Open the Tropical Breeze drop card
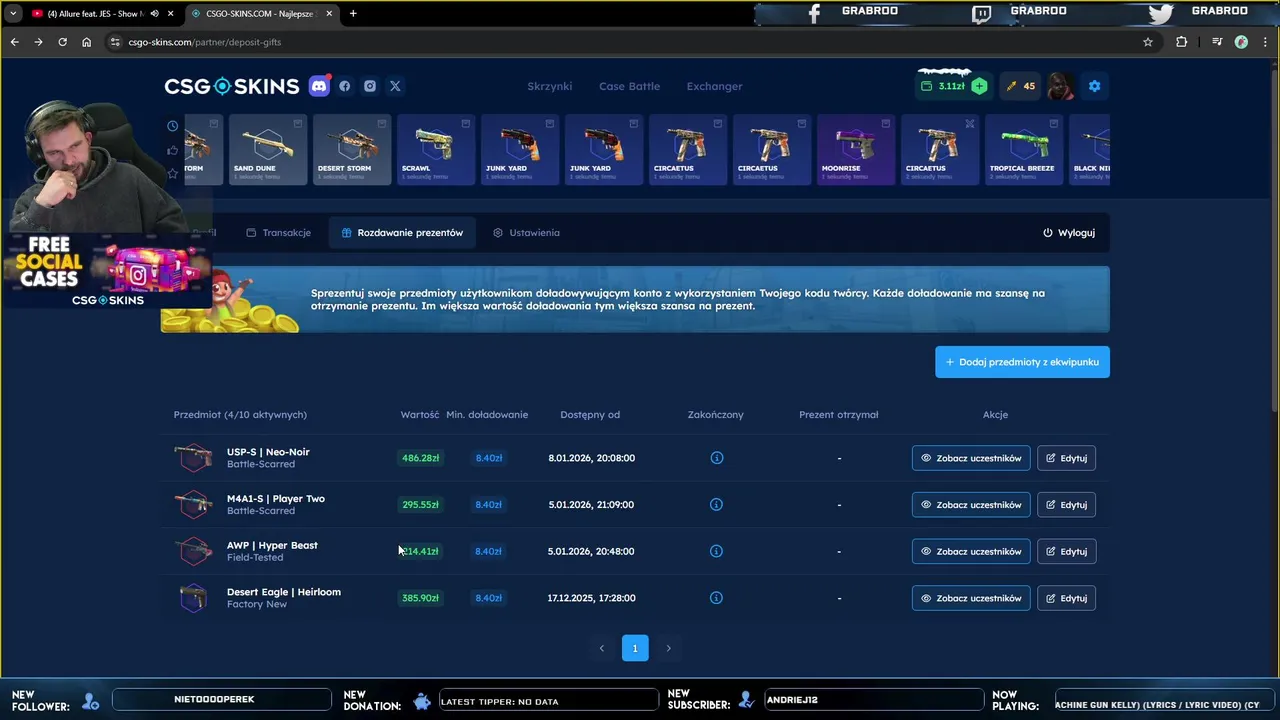The width and height of the screenshot is (1280, 720). (1024, 149)
